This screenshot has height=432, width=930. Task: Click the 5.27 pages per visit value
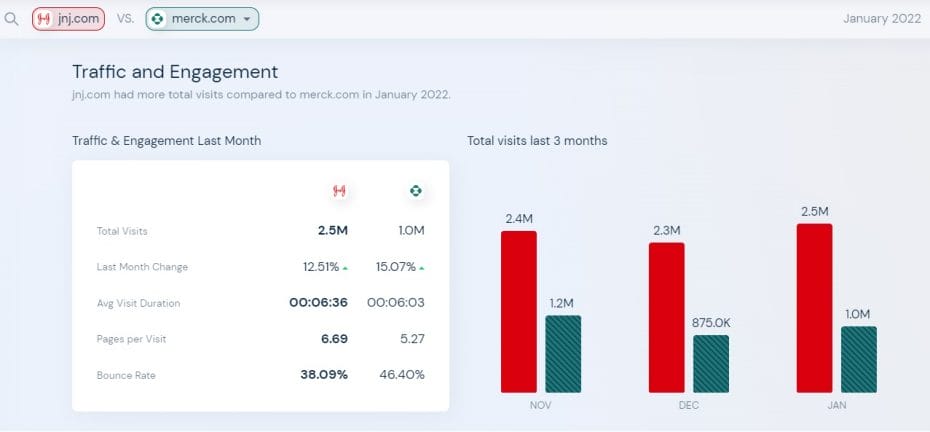[x=412, y=339]
